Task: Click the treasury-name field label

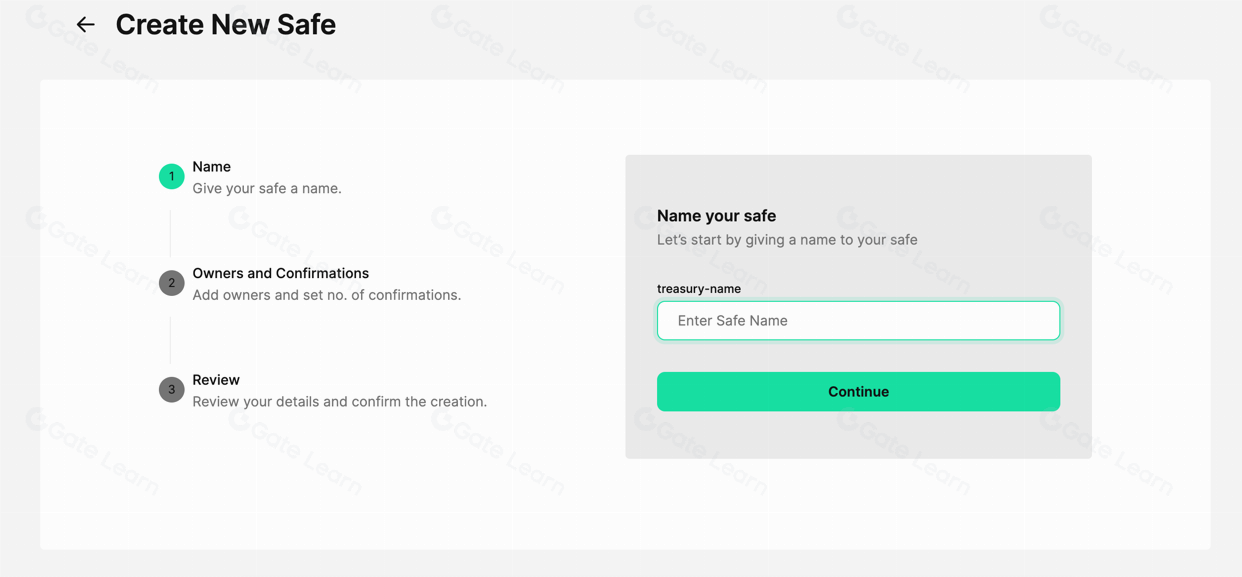Action: click(699, 289)
